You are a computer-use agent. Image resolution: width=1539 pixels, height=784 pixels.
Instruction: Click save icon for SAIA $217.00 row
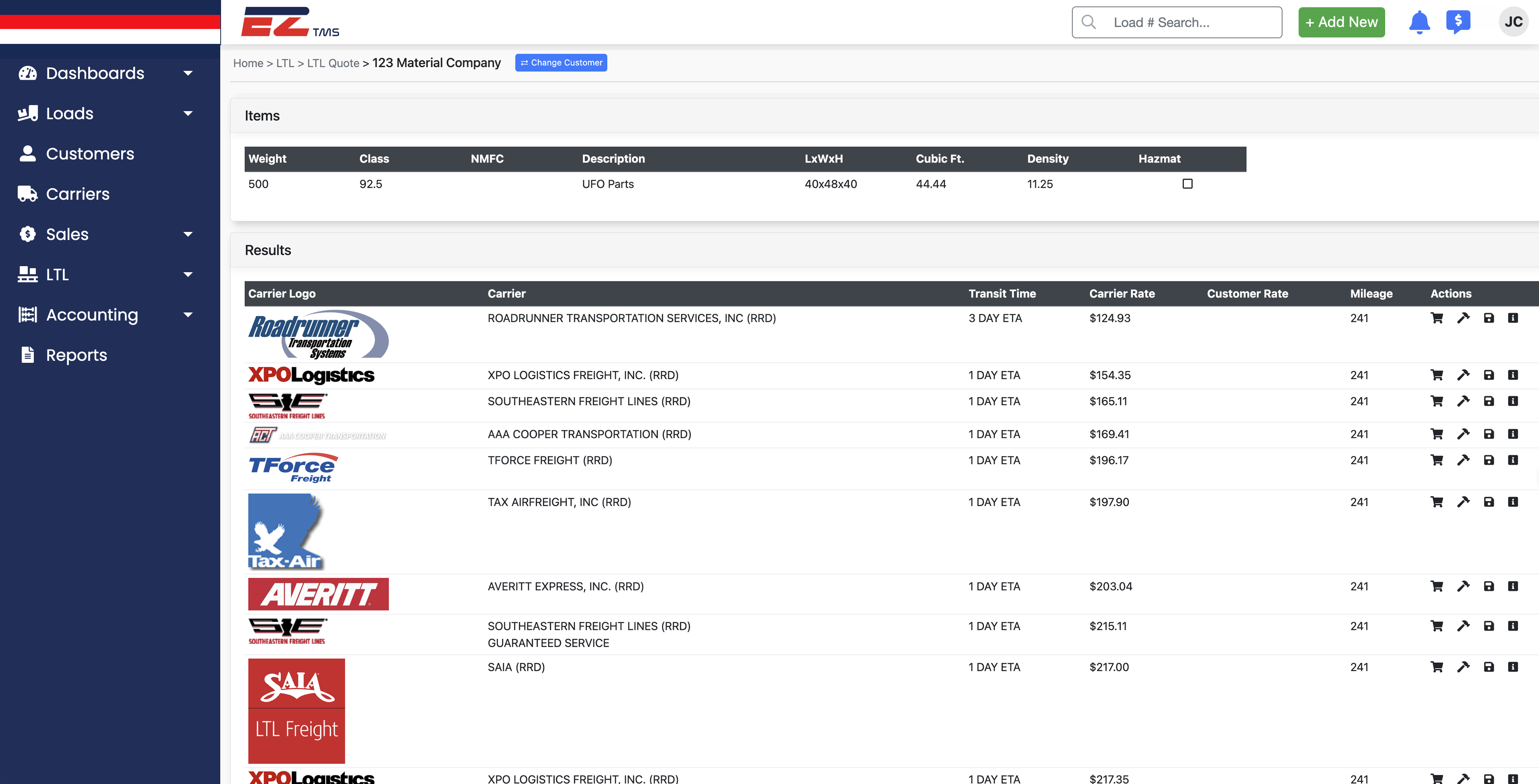click(x=1489, y=667)
